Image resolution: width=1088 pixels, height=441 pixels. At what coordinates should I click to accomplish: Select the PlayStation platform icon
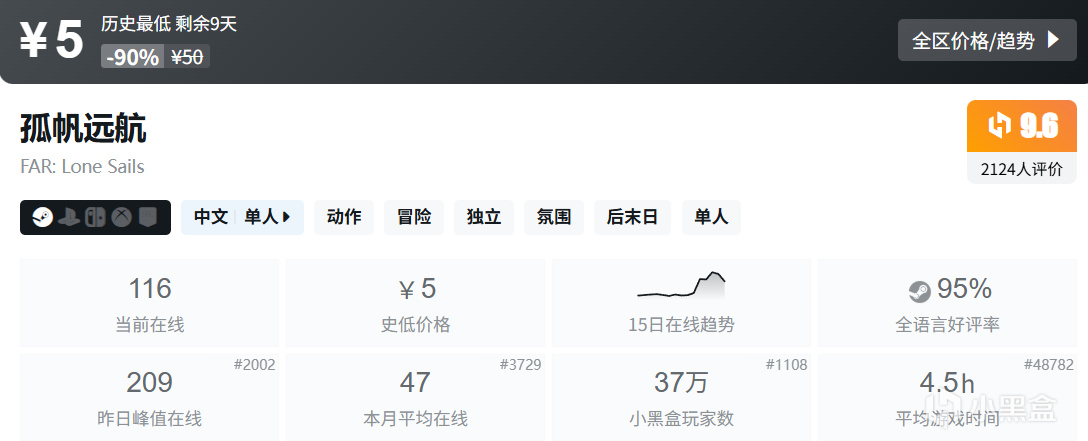[x=69, y=218]
